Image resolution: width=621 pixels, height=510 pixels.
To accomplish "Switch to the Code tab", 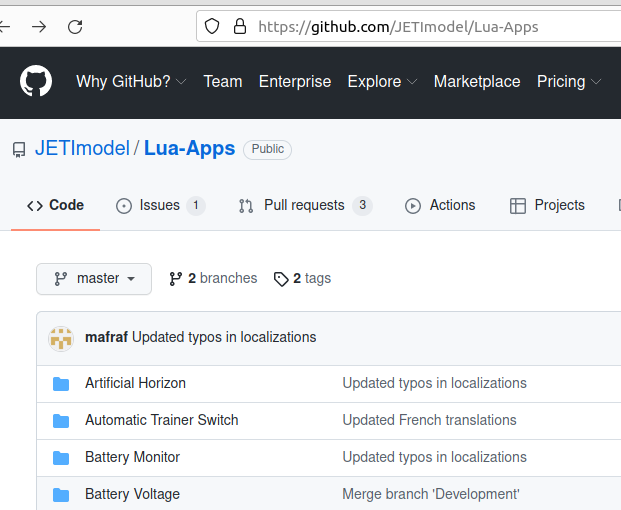I will coord(55,206).
